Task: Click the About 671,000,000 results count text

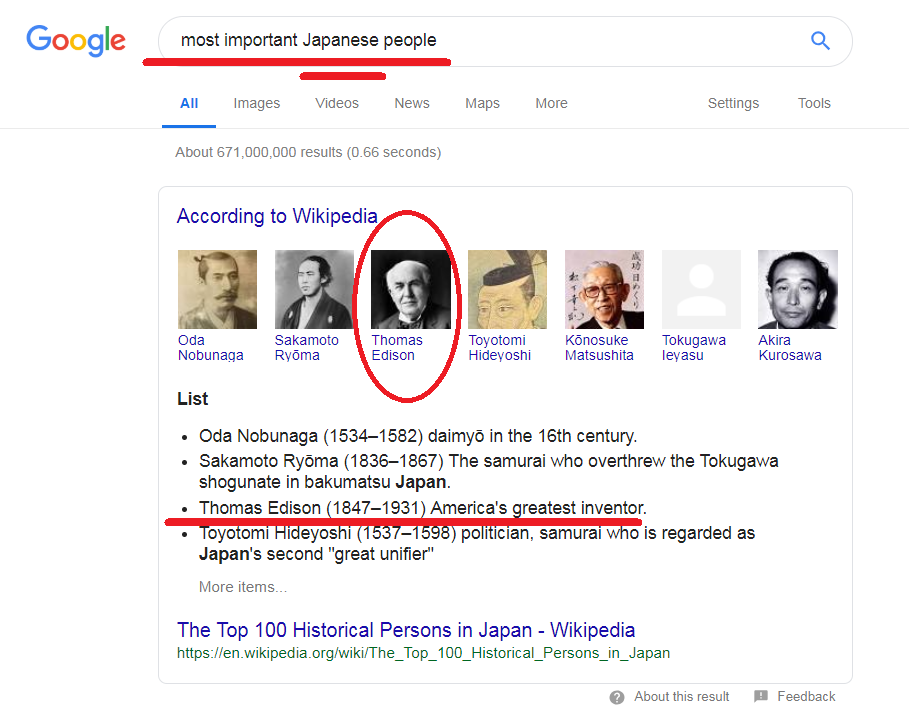Action: (308, 152)
